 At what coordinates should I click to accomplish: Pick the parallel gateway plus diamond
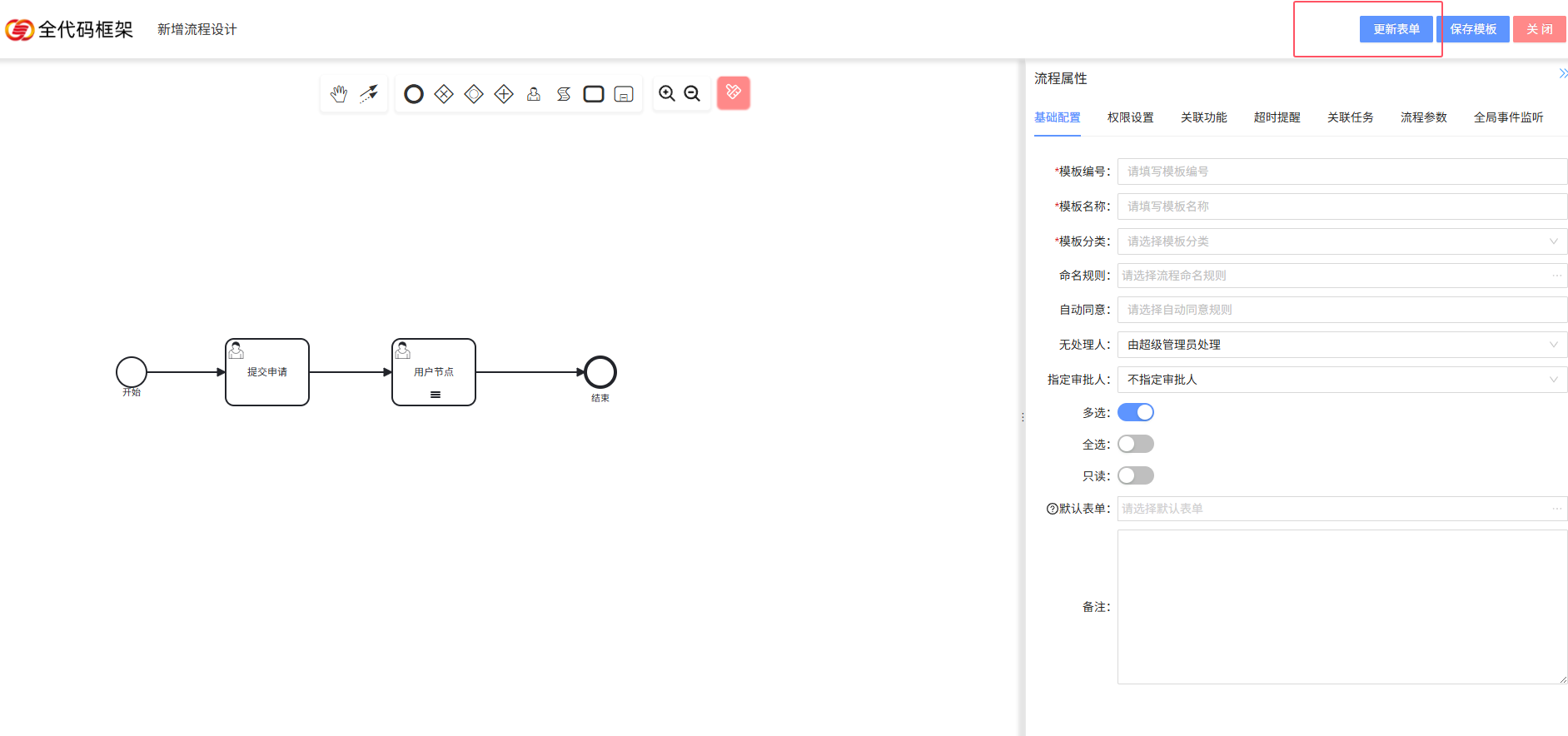point(504,94)
